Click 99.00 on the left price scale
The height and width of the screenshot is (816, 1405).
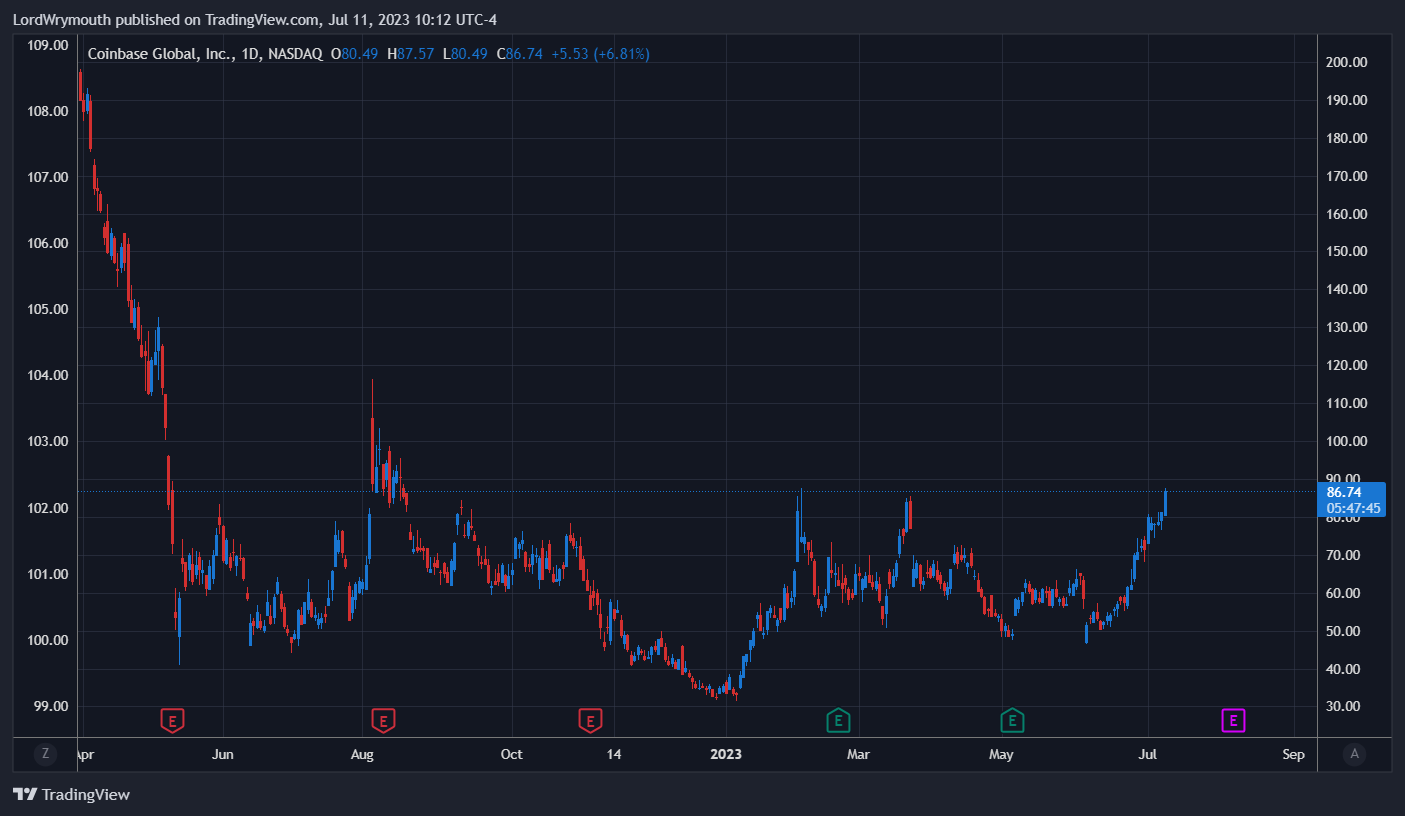(x=53, y=706)
